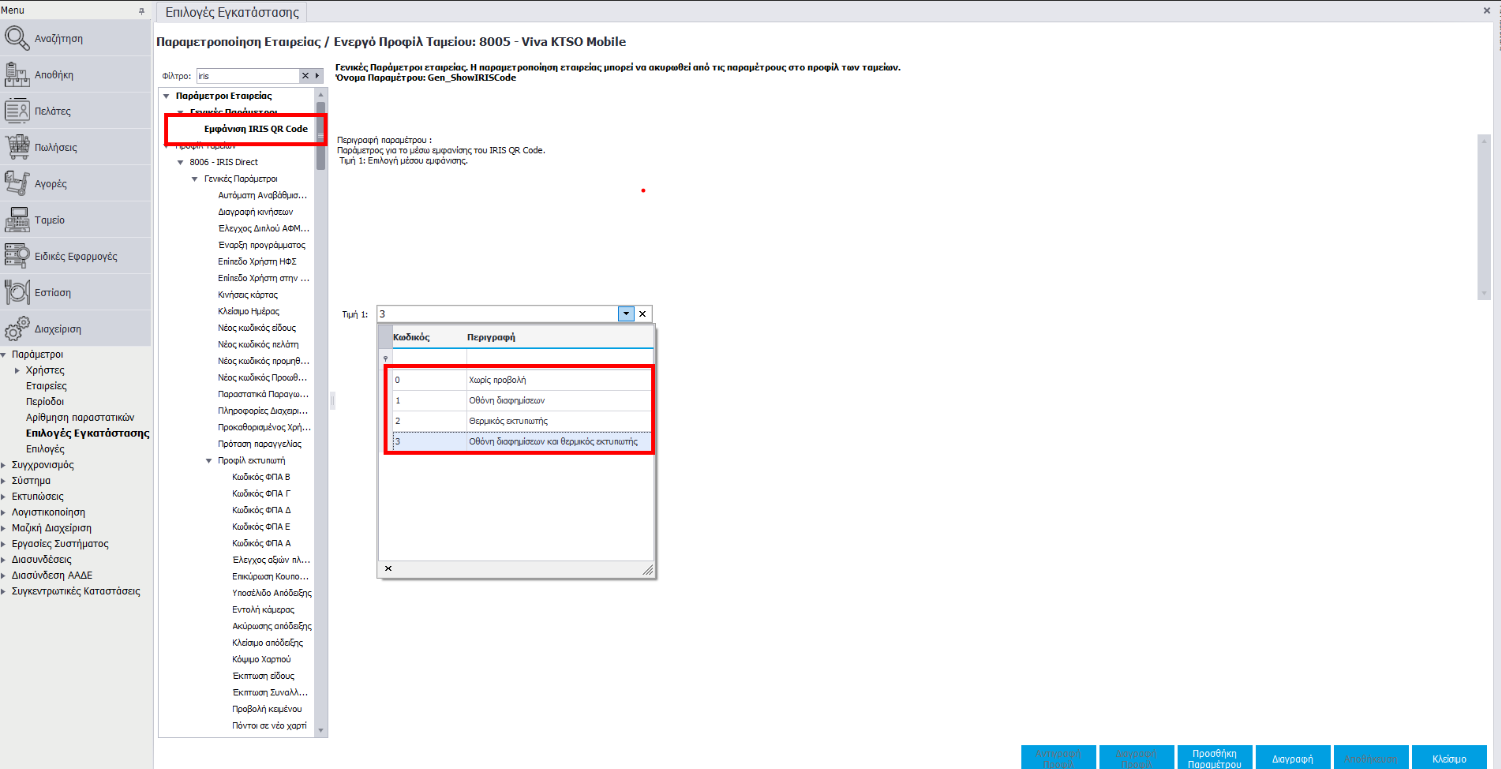The width and height of the screenshot is (1501, 769).
Task: Open the Αναζήτηση search module
Action: [75, 38]
